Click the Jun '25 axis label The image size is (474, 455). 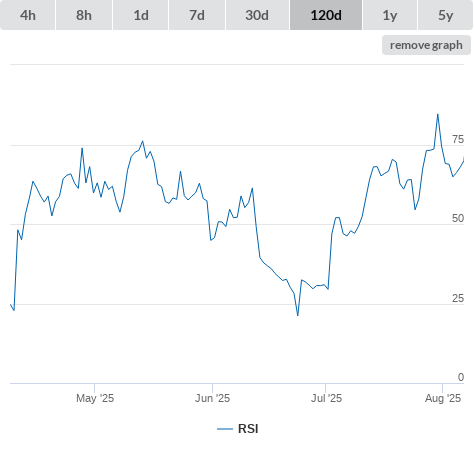click(x=212, y=398)
